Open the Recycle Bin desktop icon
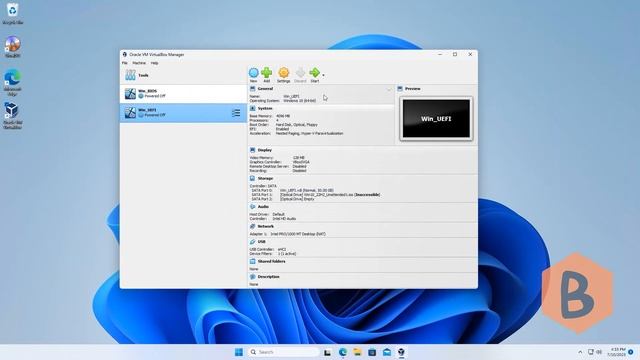Image resolution: width=640 pixels, height=360 pixels. click(12, 13)
